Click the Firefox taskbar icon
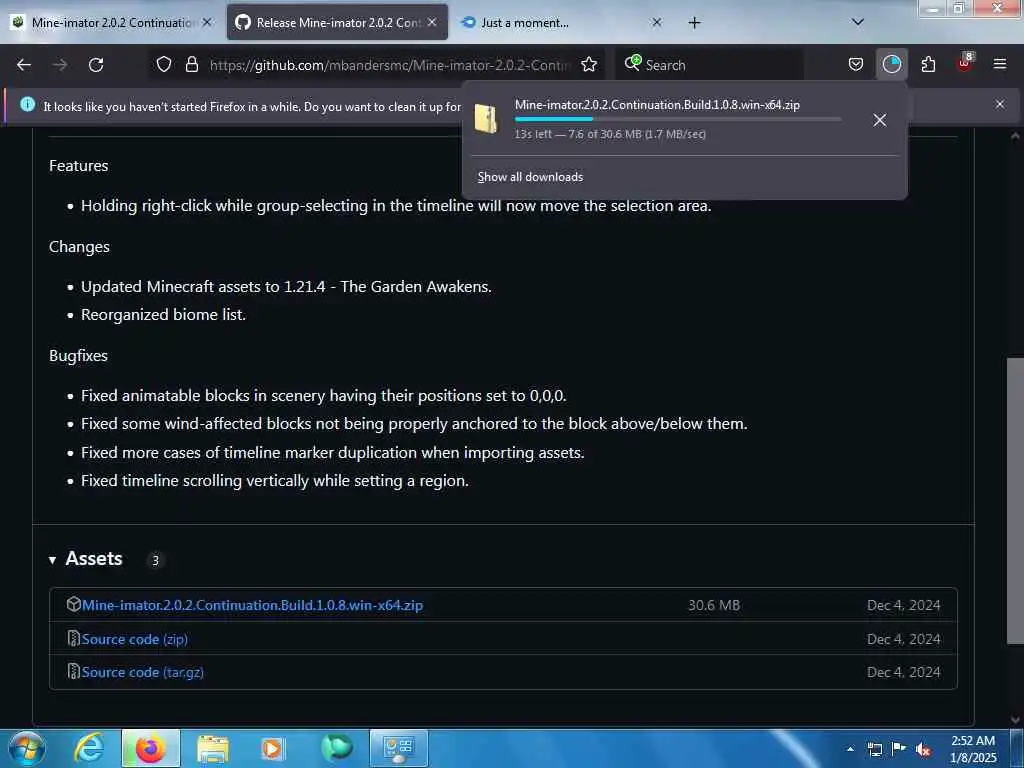The image size is (1024, 768). pos(150,748)
